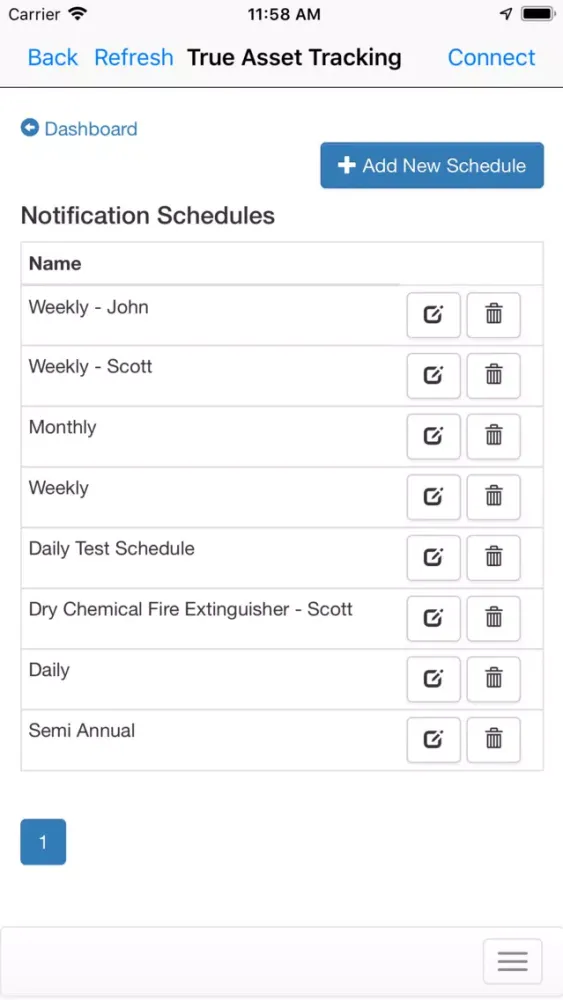
Task: Click Add New Schedule button
Action: (x=432, y=165)
